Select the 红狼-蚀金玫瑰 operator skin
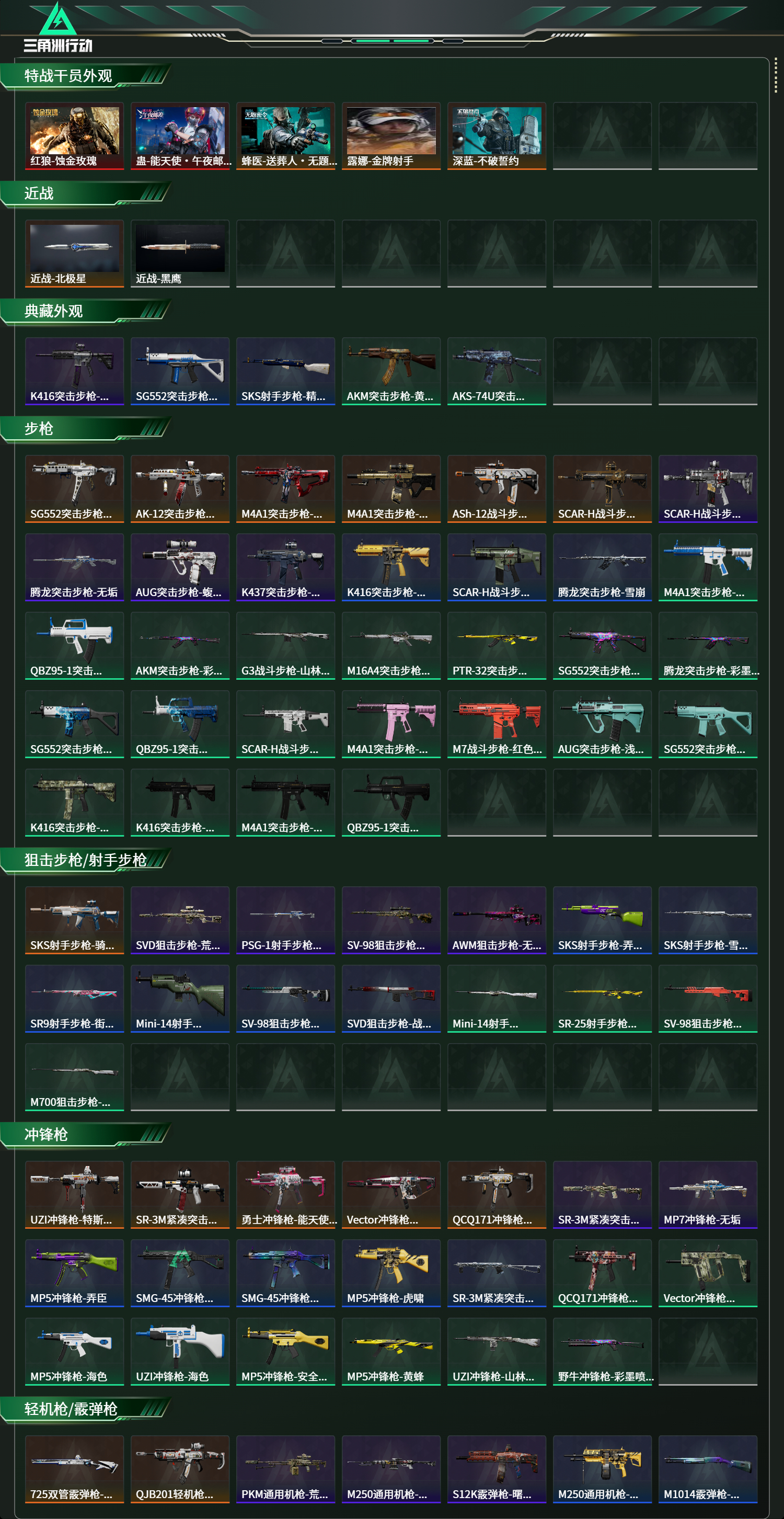The image size is (784, 1519). 74,135
